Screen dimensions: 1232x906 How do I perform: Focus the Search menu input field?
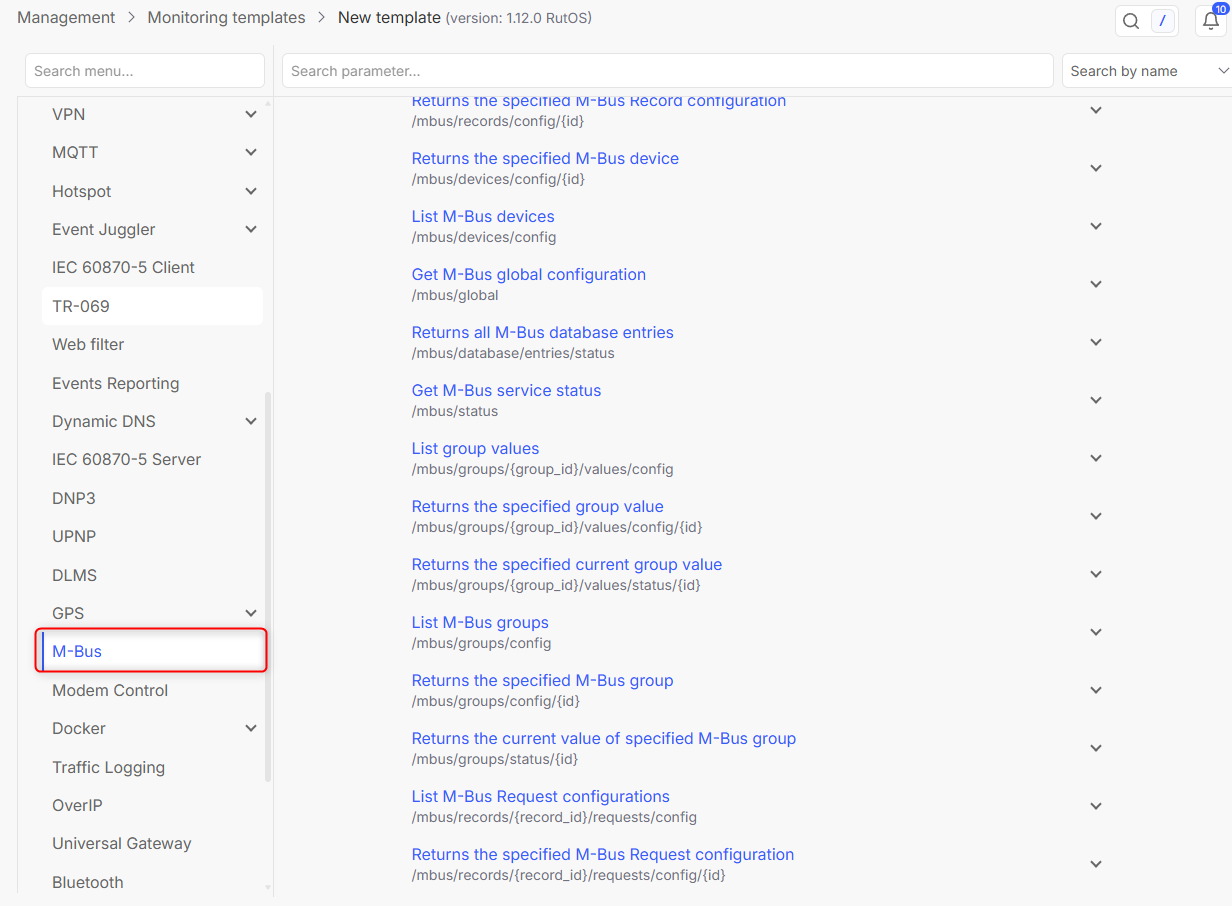144,71
